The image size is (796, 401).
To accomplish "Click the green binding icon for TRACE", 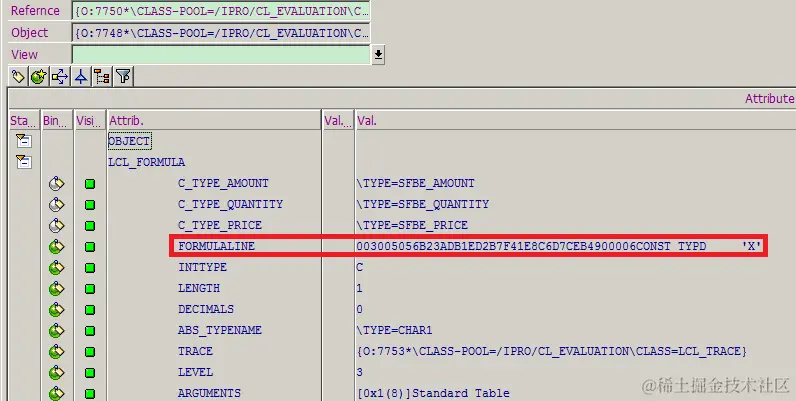I will [56, 352].
